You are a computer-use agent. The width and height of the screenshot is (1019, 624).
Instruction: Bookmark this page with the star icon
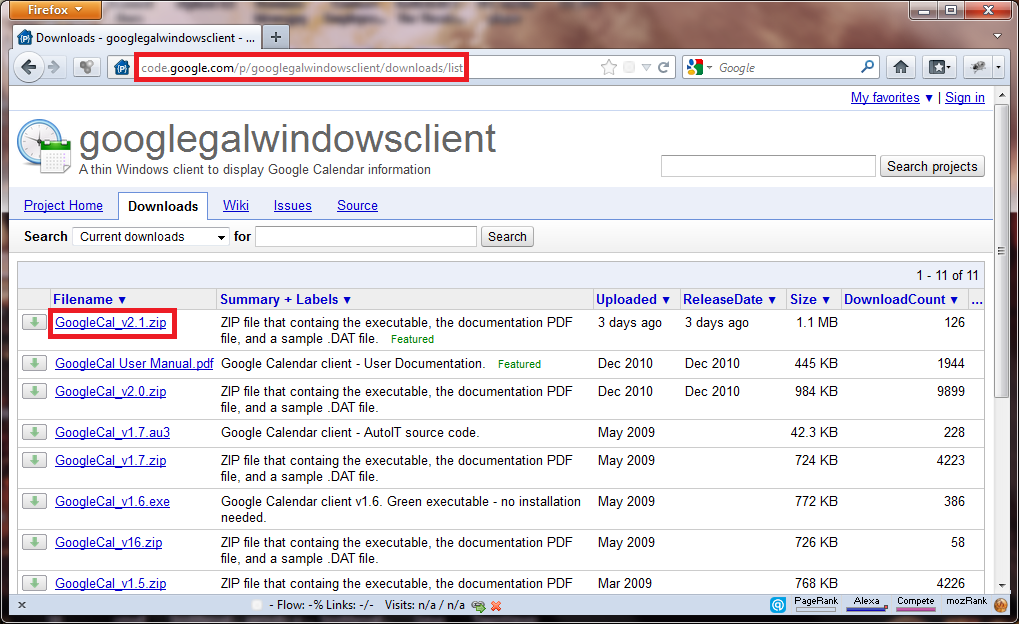coord(608,68)
